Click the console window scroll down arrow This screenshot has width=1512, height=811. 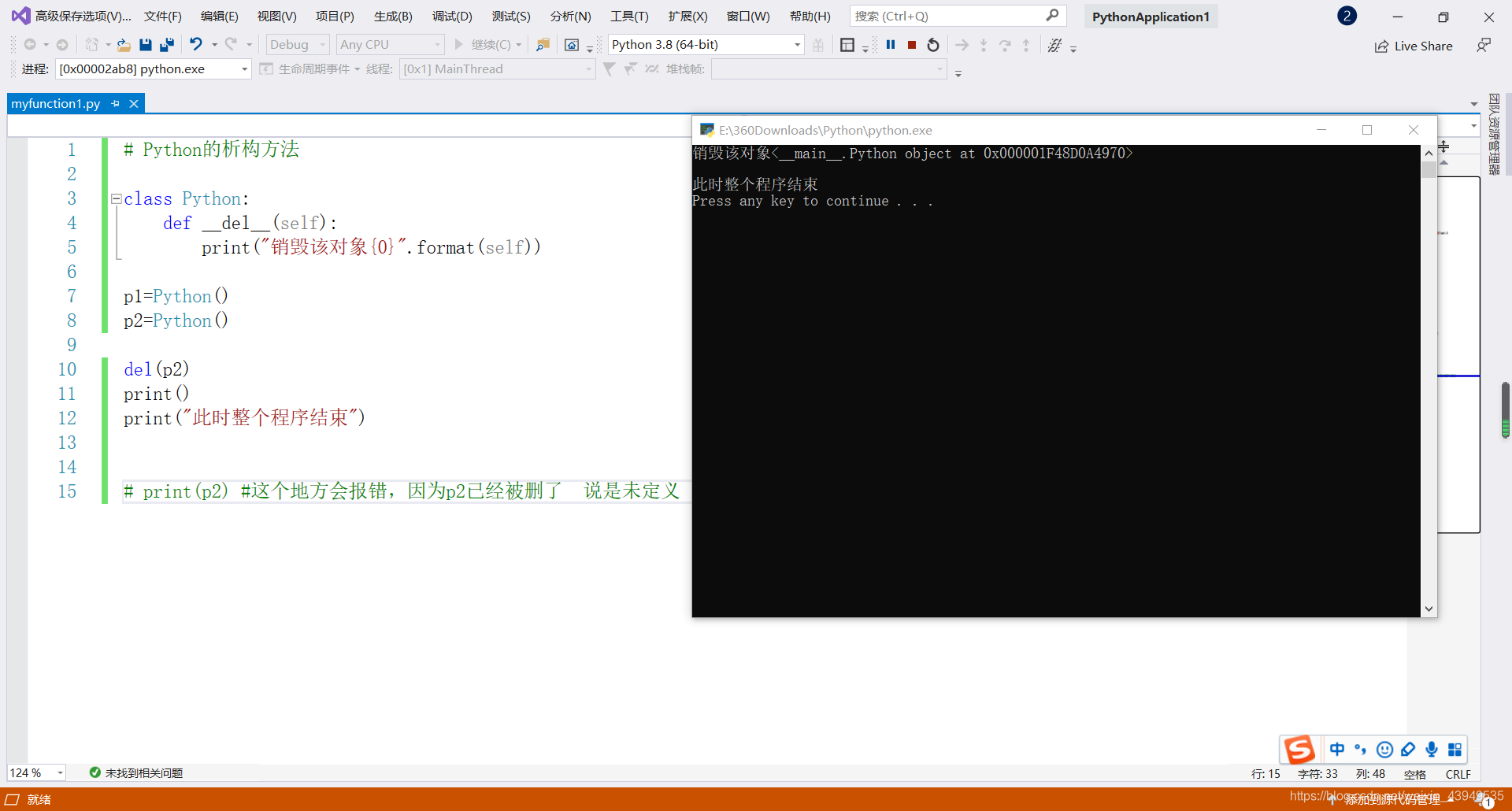1429,609
